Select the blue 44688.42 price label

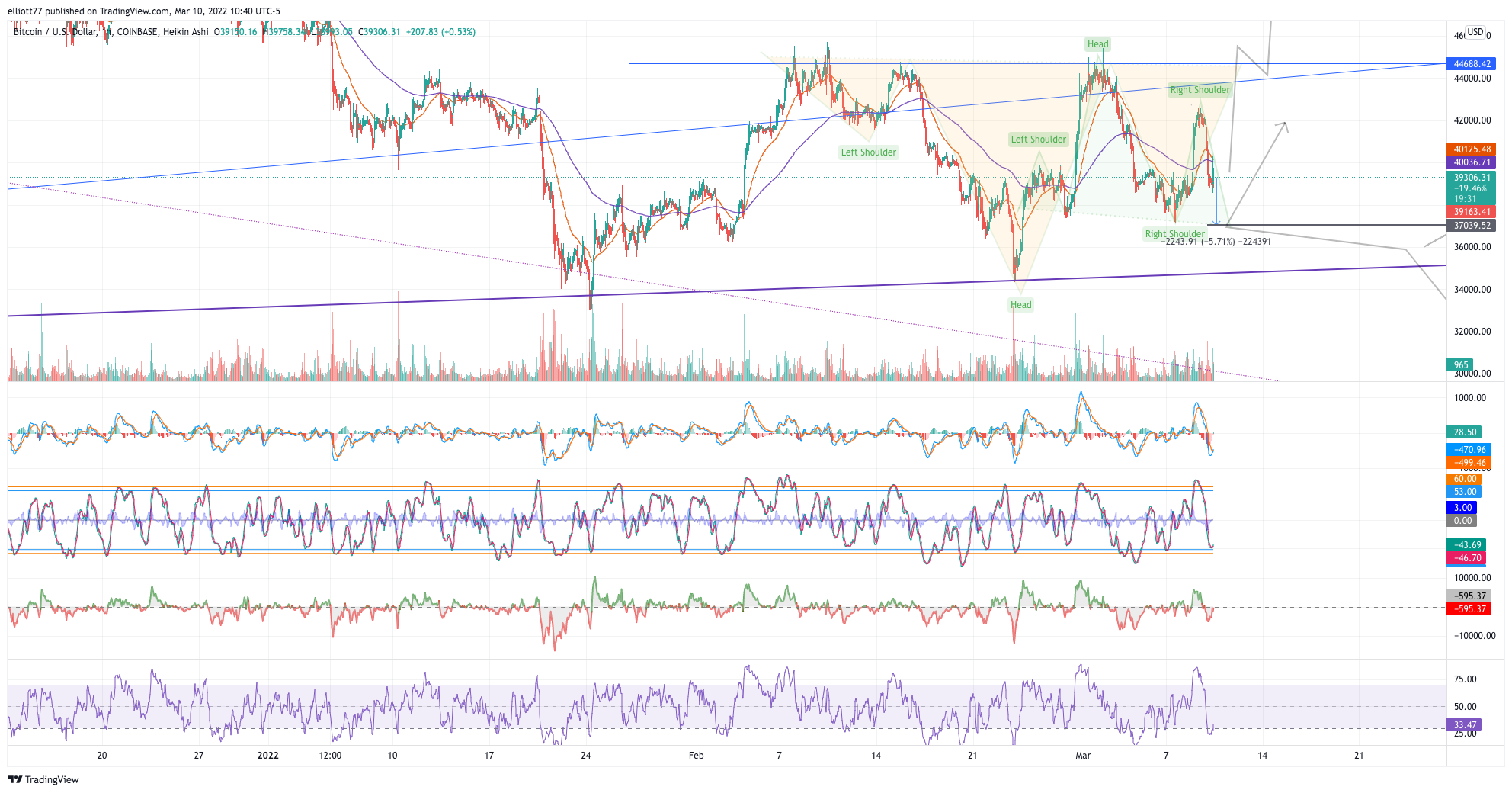(x=1472, y=64)
